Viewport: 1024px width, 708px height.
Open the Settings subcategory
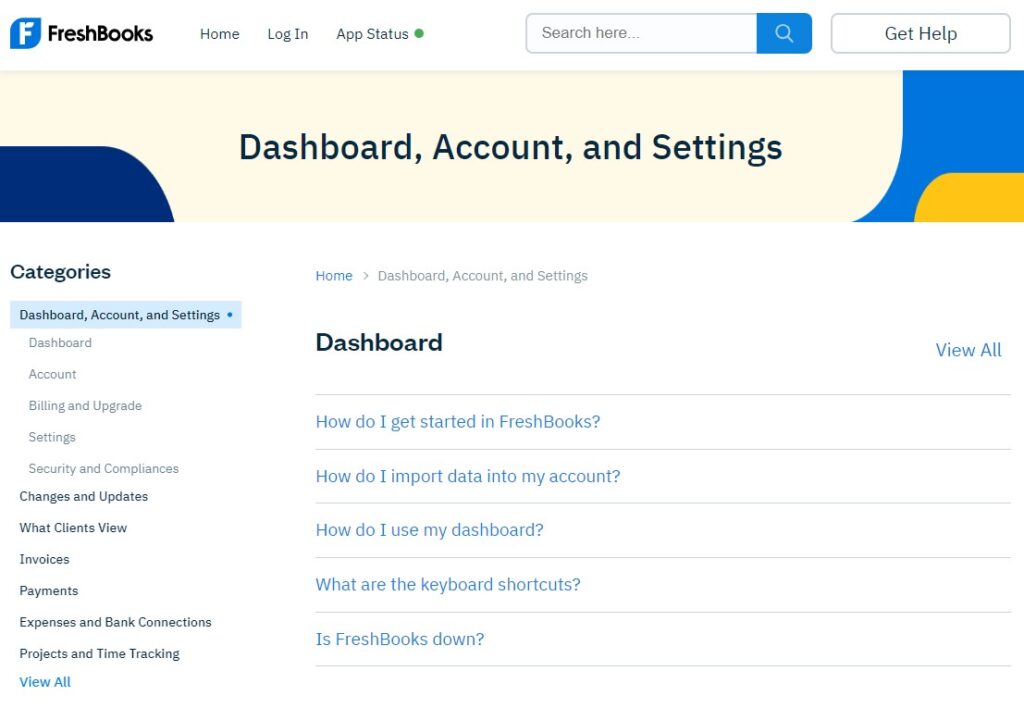pyautogui.click(x=52, y=437)
